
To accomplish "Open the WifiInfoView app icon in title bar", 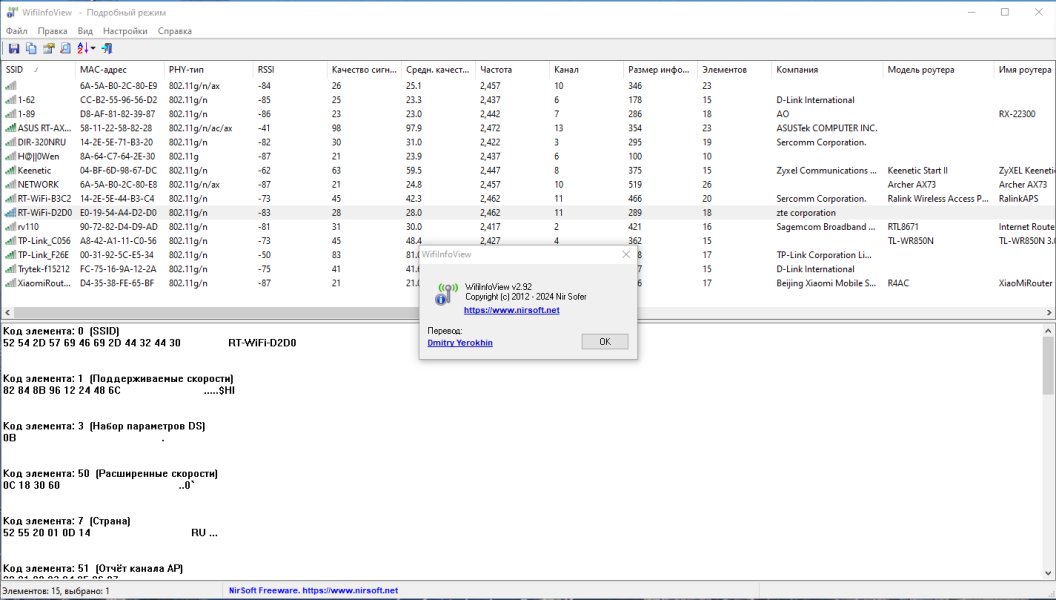I will coord(11,12).
